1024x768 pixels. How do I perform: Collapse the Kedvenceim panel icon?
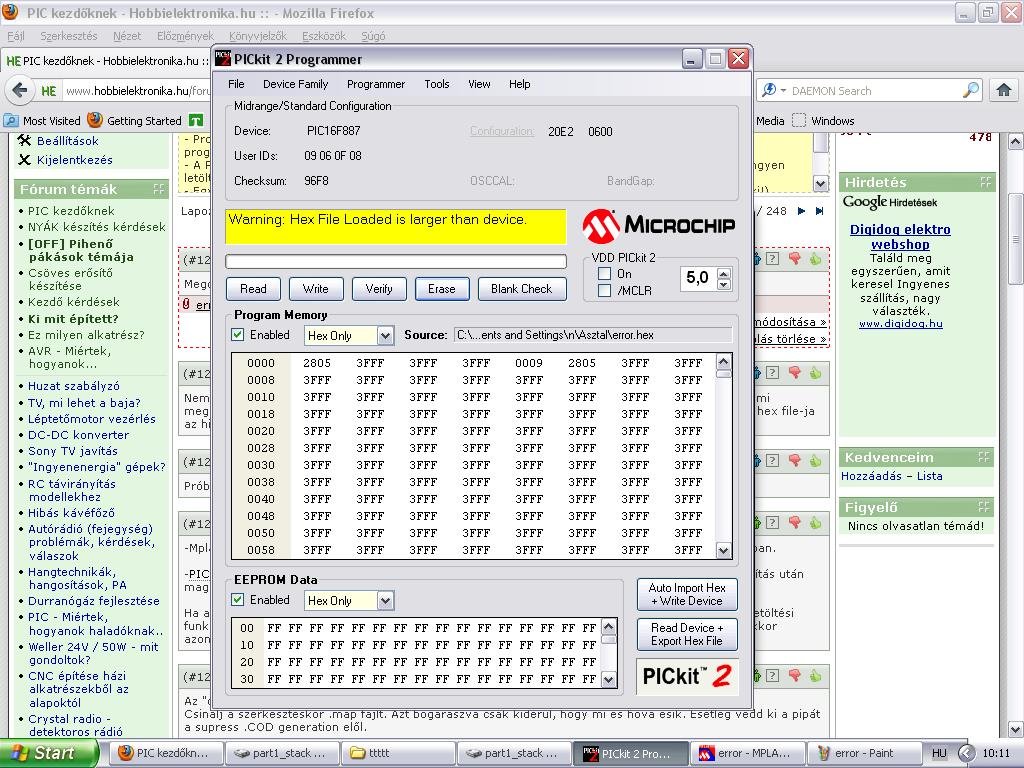coord(984,457)
